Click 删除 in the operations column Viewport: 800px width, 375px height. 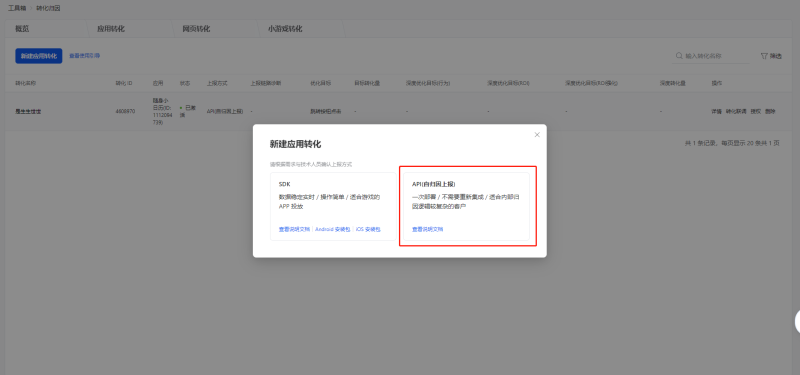click(770, 111)
